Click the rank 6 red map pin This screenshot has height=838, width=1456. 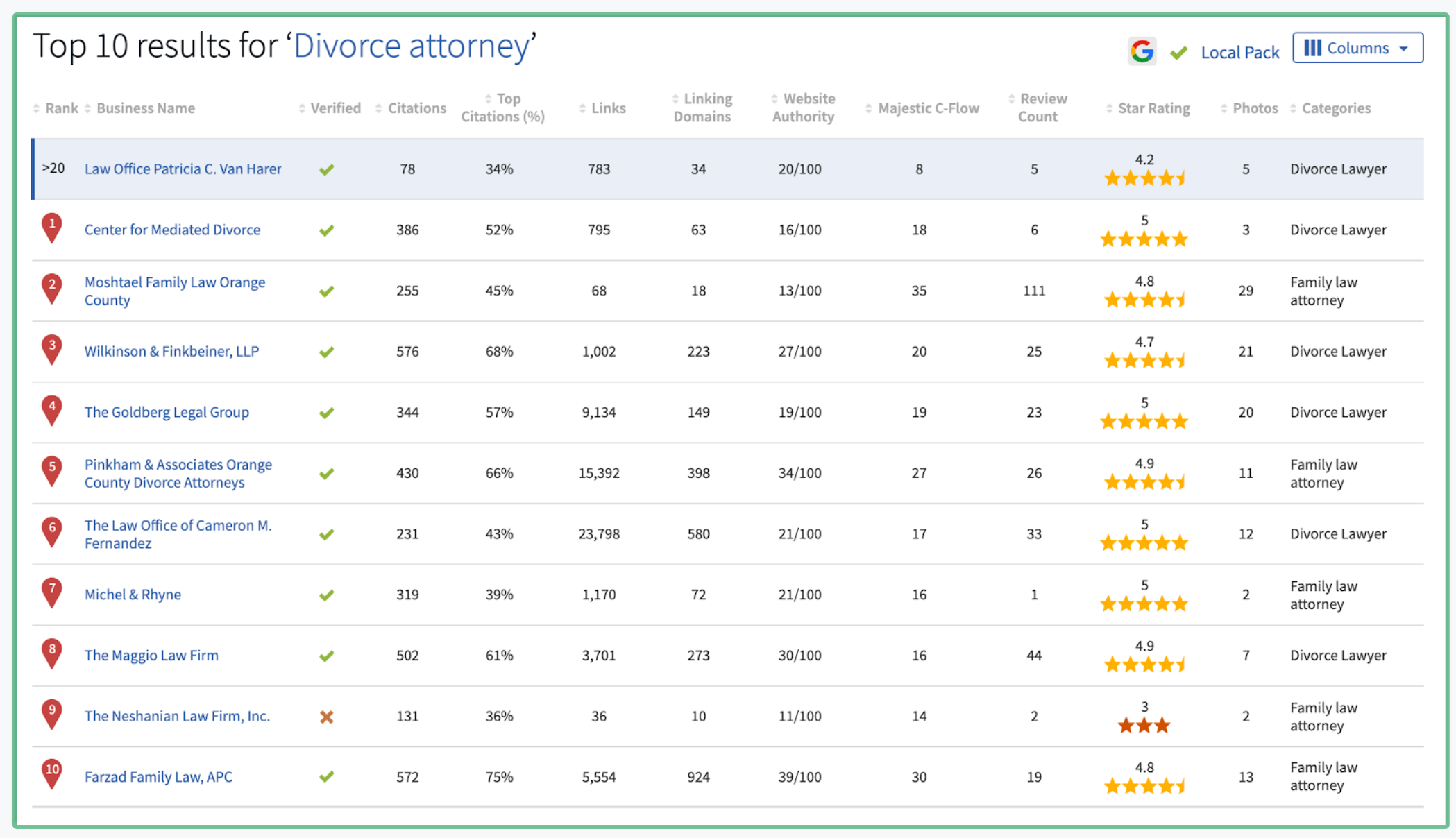point(52,531)
